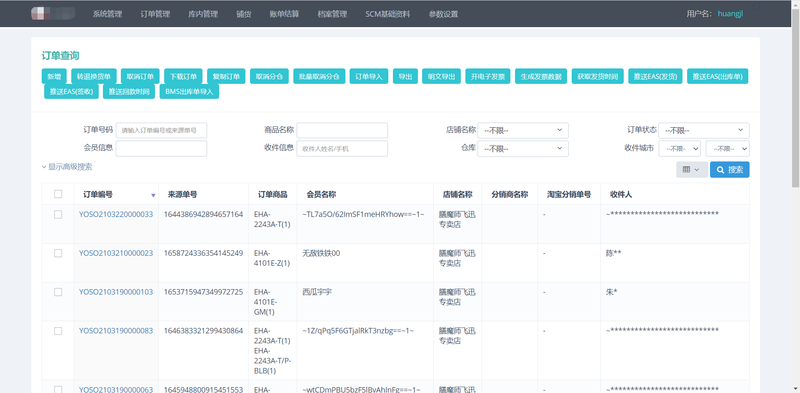Check the row for YOSO2103190000083
This screenshot has width=800, height=393.
58,331
